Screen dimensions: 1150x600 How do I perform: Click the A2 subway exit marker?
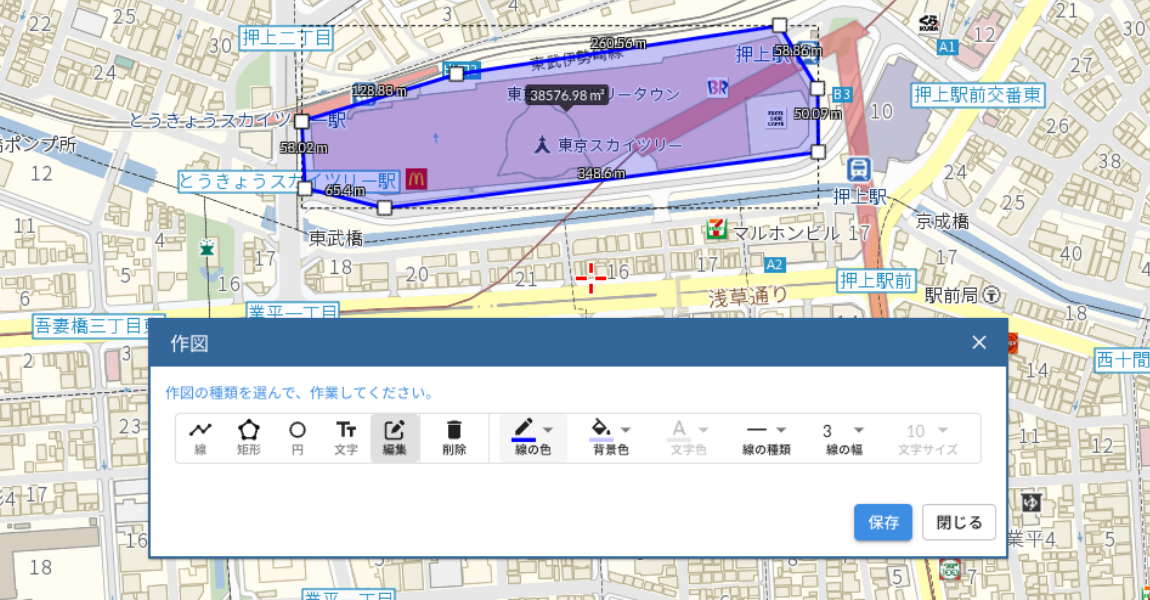pyautogui.click(x=775, y=265)
